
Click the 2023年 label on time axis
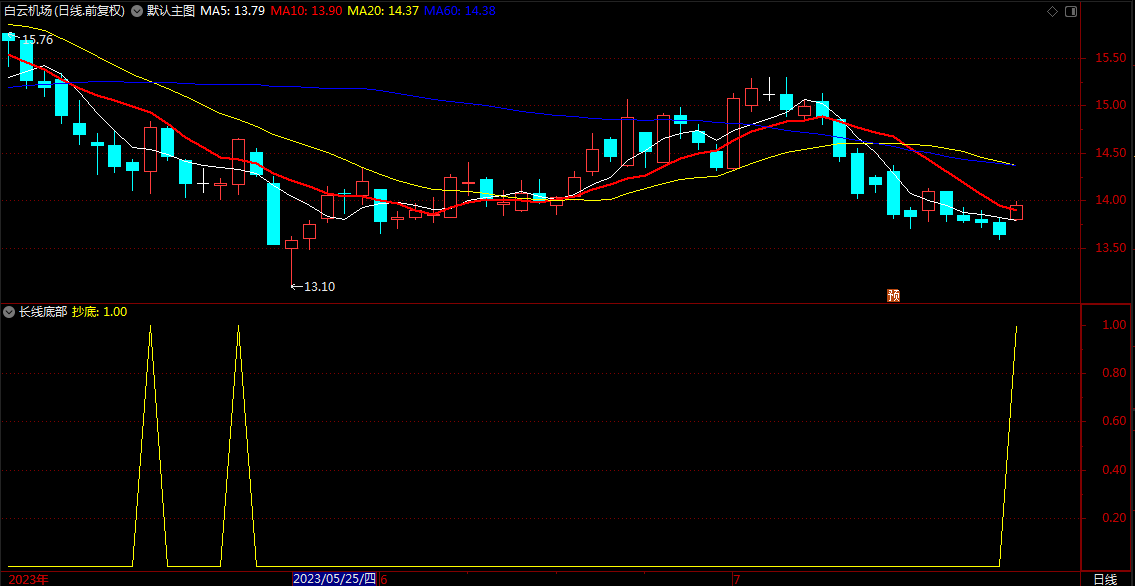coord(29,579)
